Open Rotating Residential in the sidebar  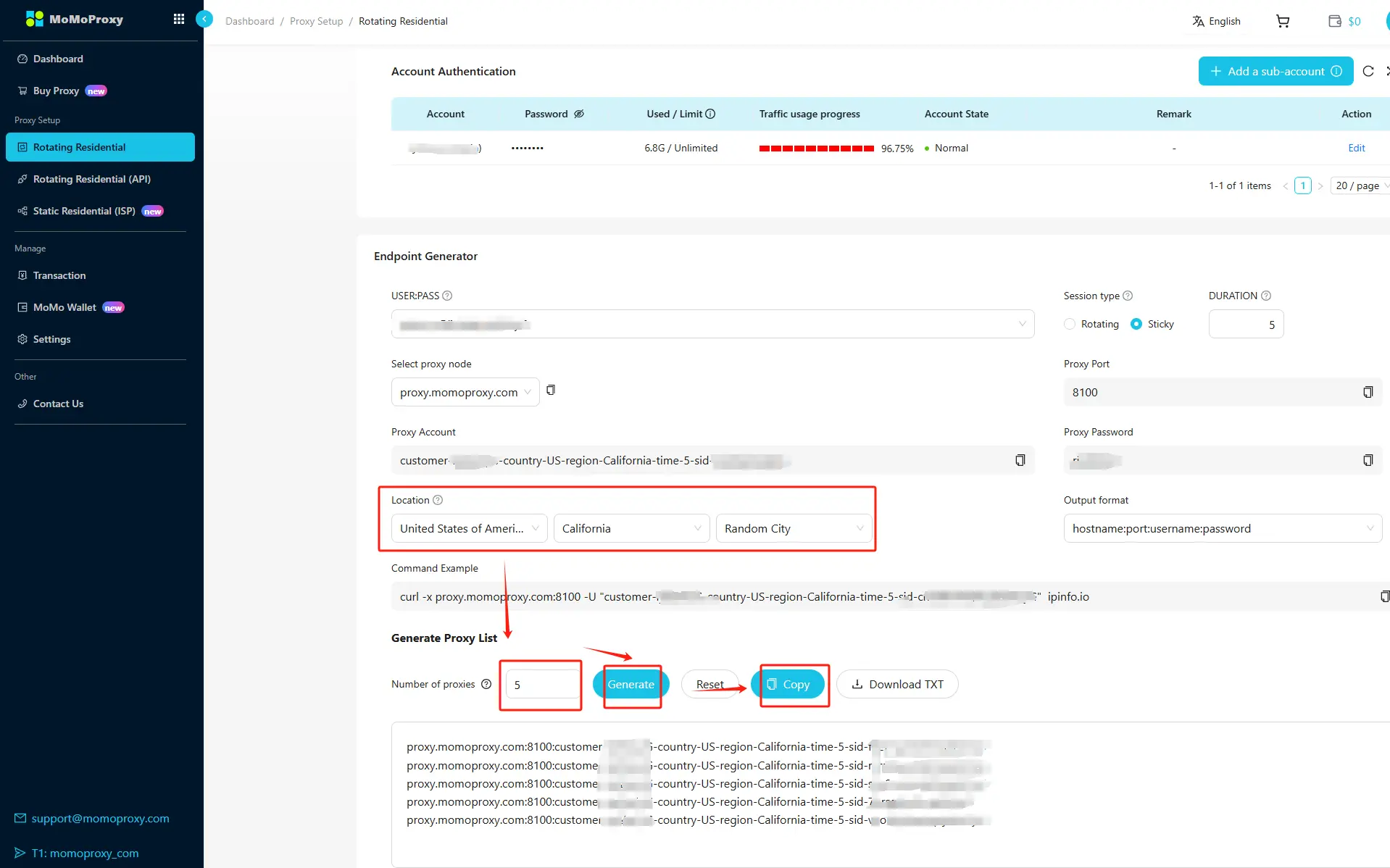point(100,147)
